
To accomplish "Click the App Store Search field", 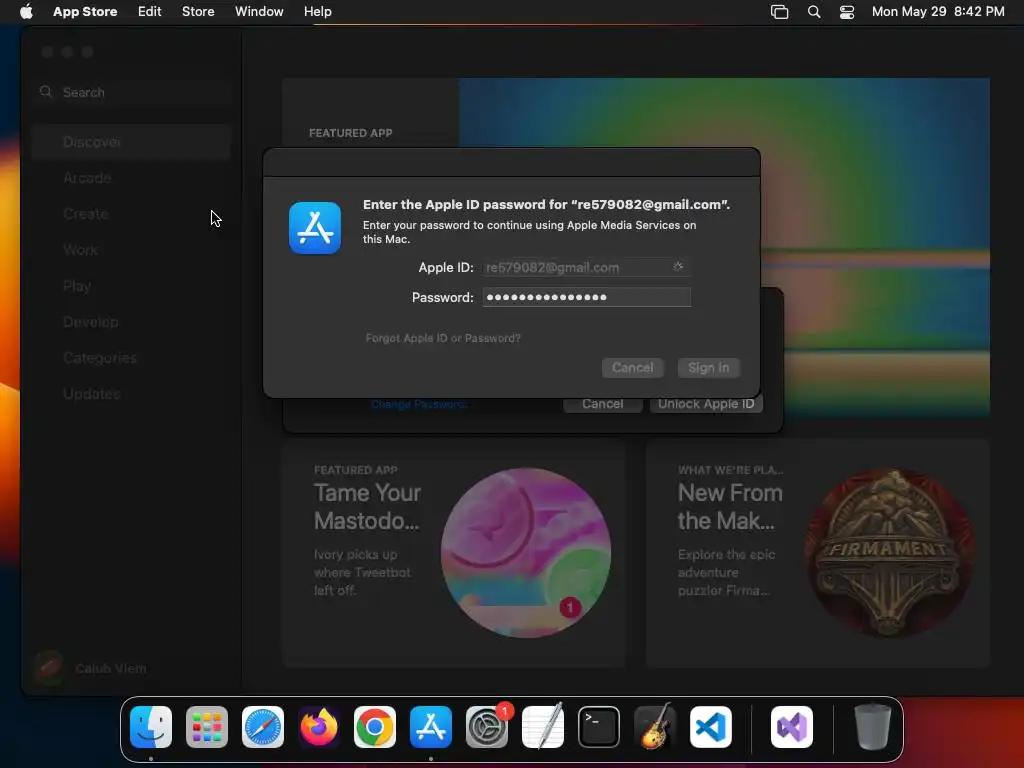I will click(x=131, y=92).
